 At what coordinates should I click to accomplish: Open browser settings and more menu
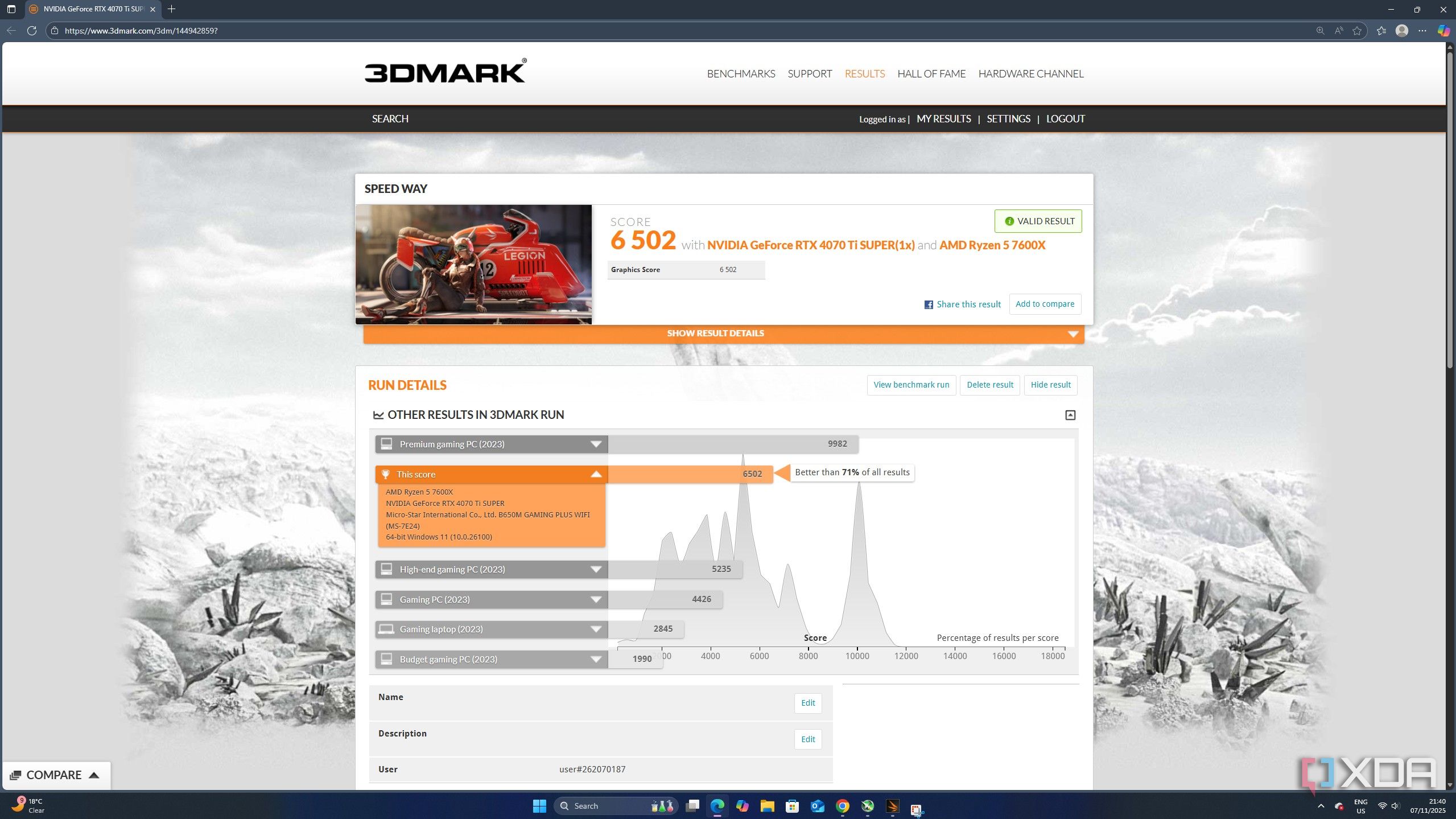tap(1422, 31)
